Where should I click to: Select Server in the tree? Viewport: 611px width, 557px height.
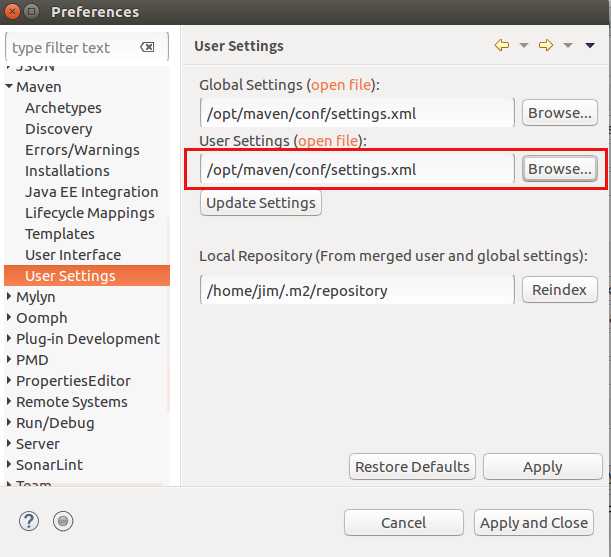[38, 444]
